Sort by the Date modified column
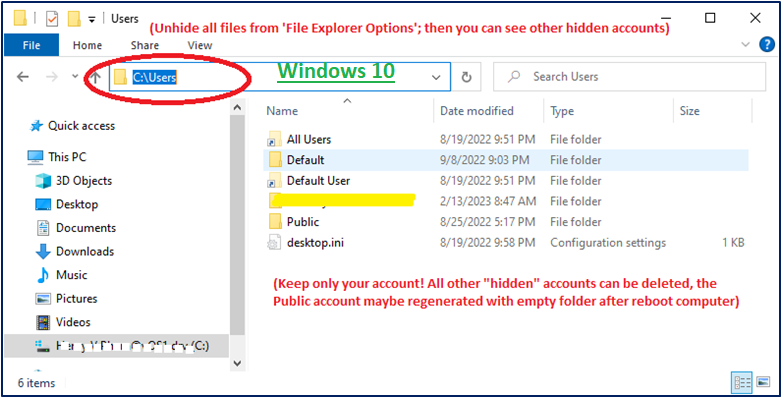 477,111
